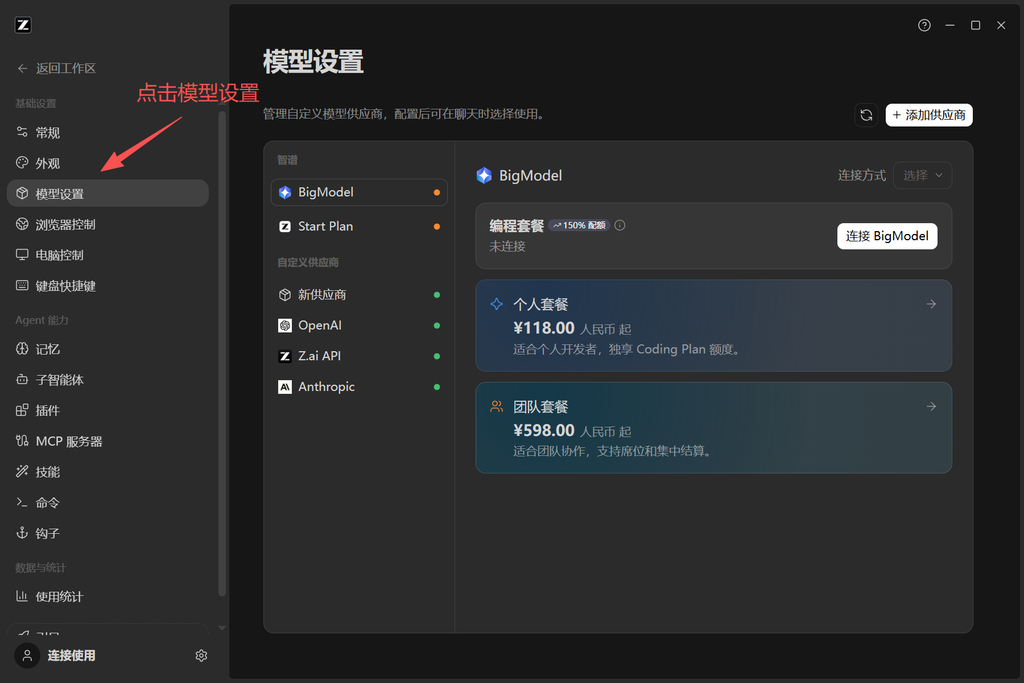Open 外观 appearance settings
This screenshot has height=683, width=1024.
tap(108, 163)
